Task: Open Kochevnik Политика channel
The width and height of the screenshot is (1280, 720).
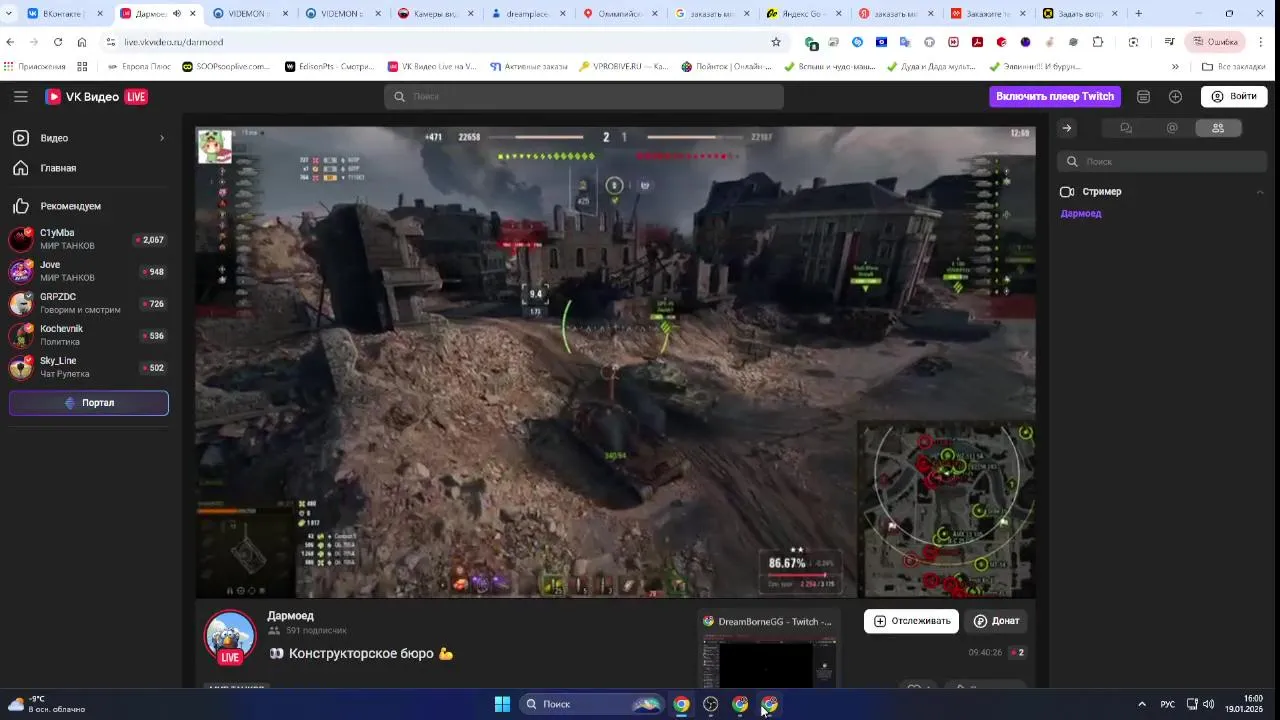Action: [x=88, y=335]
